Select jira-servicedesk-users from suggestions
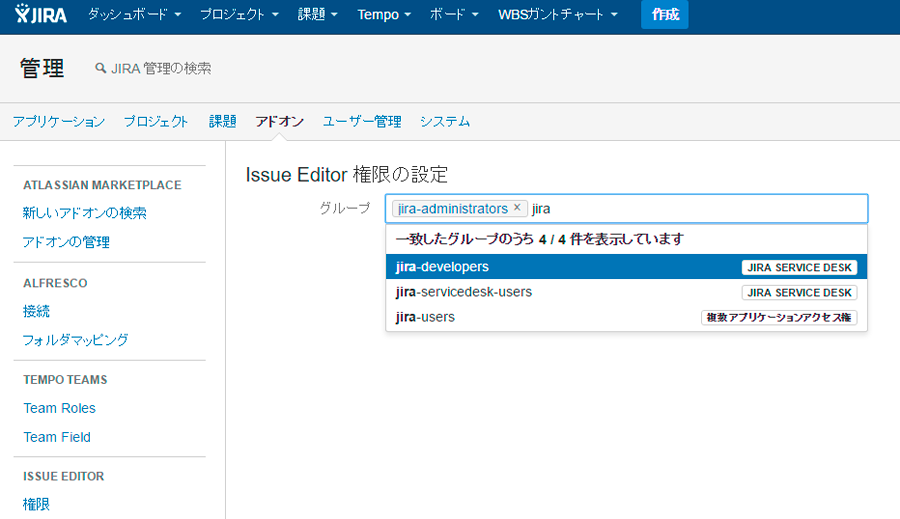The height and width of the screenshot is (519, 900). [x=626, y=292]
